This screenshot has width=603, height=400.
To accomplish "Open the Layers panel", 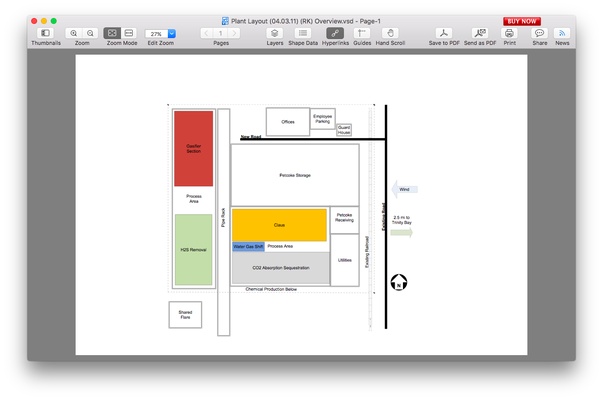I will point(274,34).
